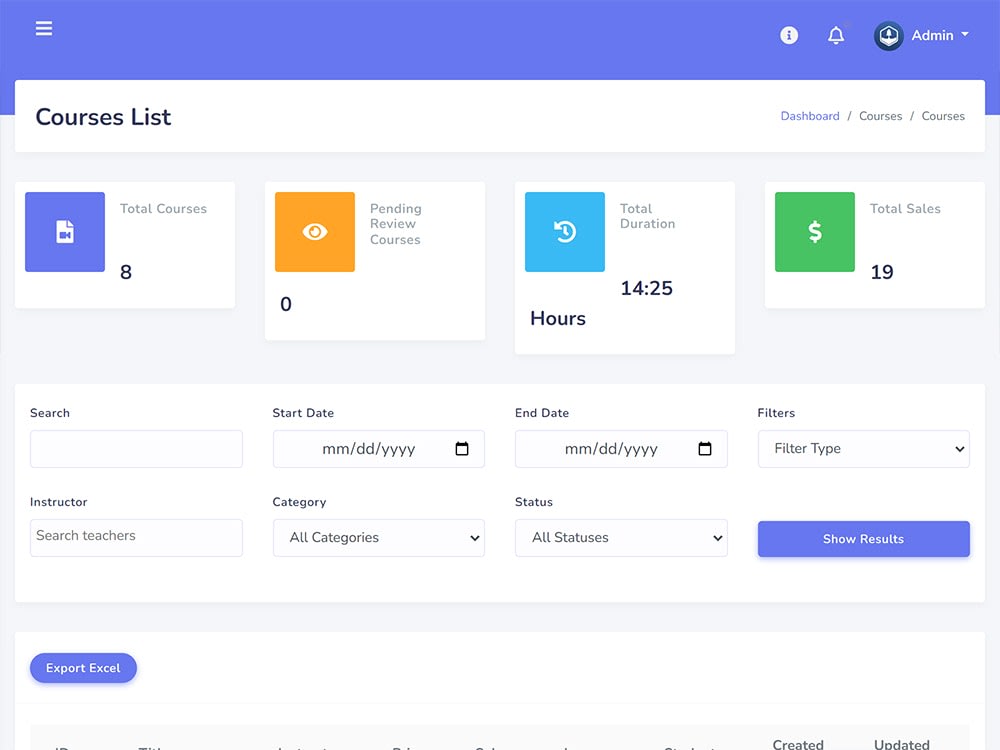Screen dimensions: 1000x750
Task: Click the Total Sales value 19
Action: 882,272
